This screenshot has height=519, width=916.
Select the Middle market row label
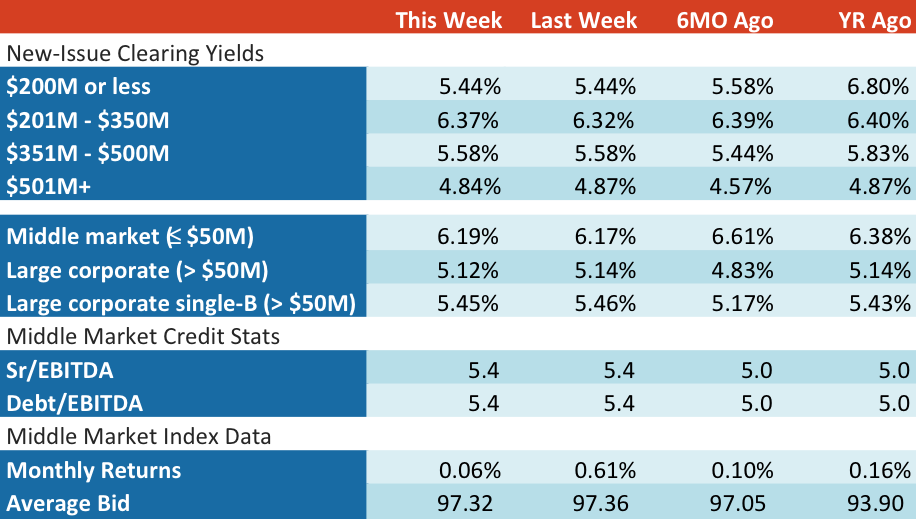point(130,237)
